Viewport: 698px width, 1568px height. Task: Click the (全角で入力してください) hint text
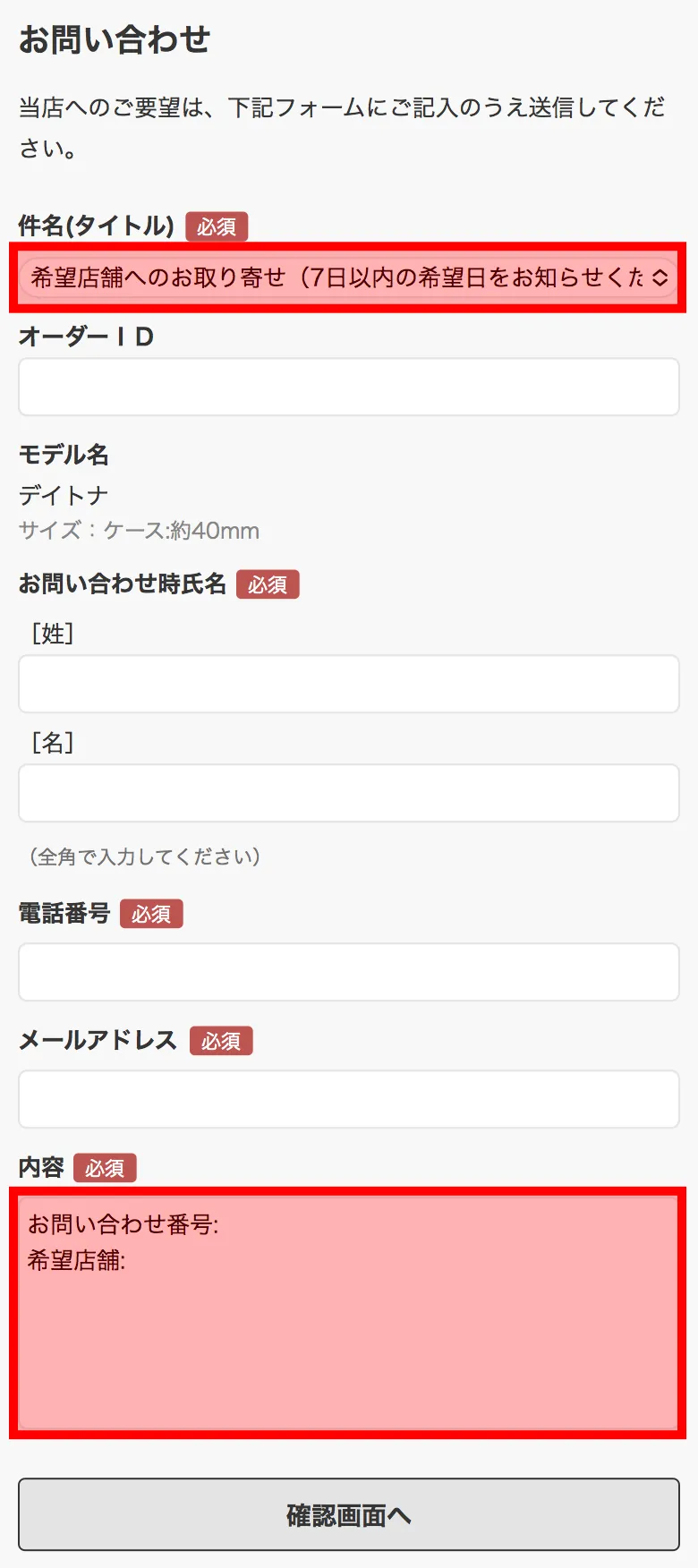(x=144, y=857)
